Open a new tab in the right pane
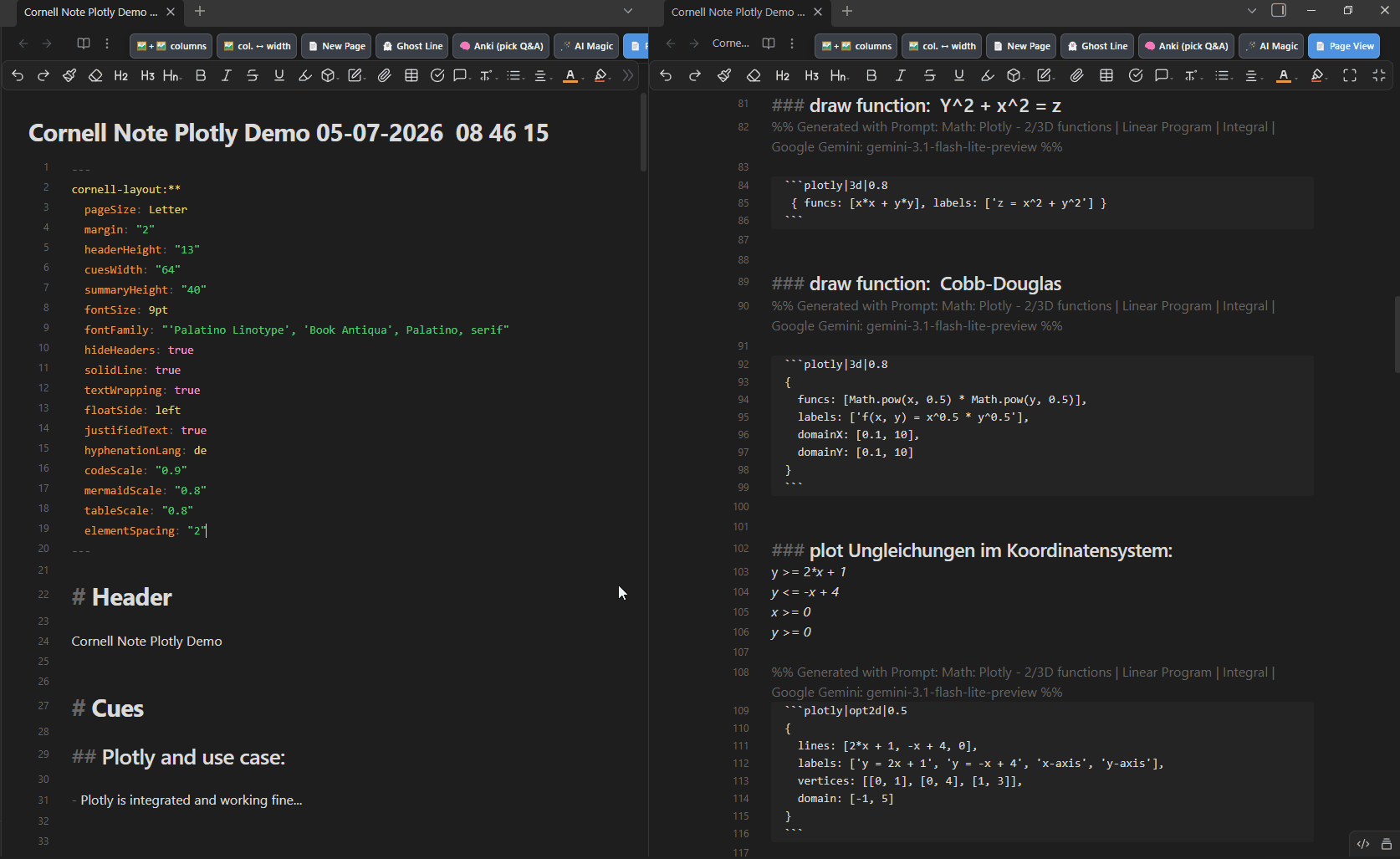This screenshot has height=859, width=1400. click(x=847, y=11)
